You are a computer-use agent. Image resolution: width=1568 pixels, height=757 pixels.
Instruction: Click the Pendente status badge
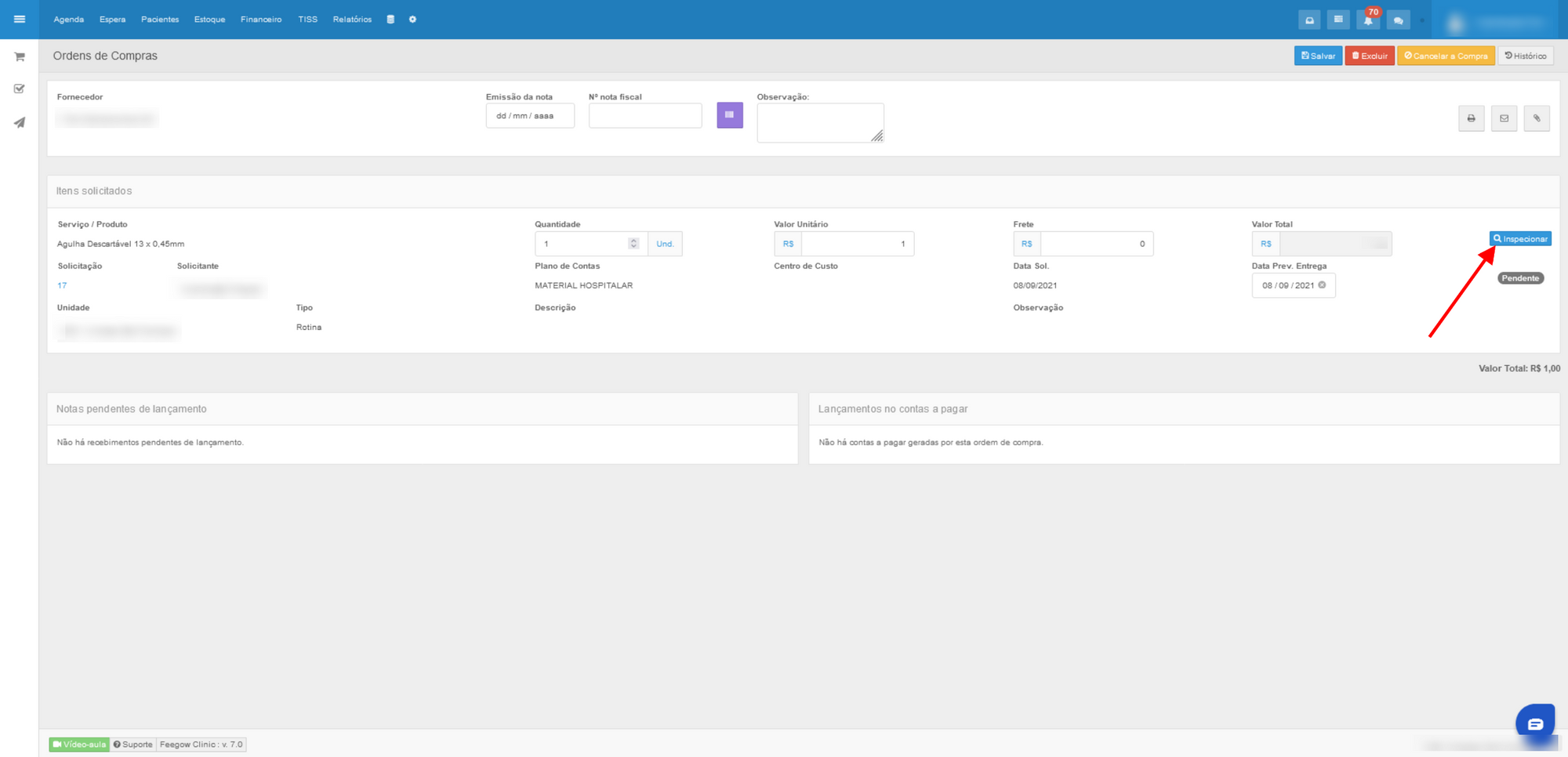point(1521,278)
